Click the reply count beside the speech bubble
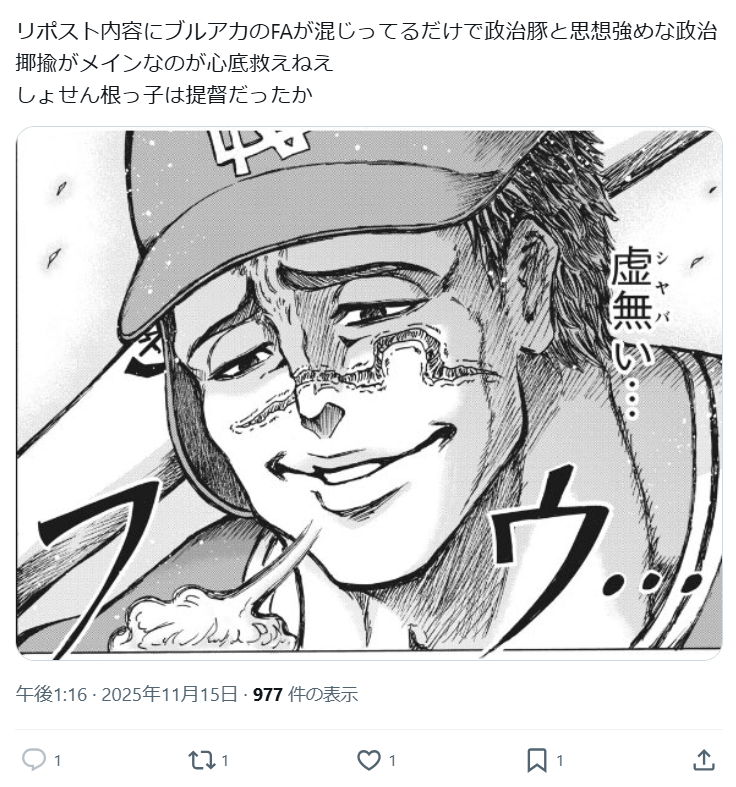The width and height of the screenshot is (736, 787). coord(57,761)
